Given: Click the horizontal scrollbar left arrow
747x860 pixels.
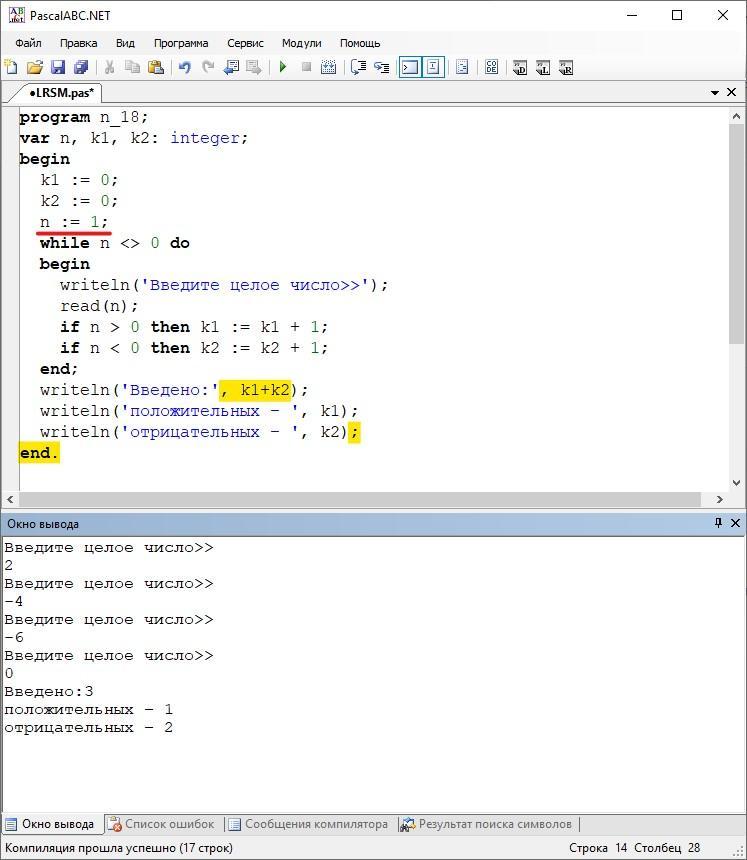Looking at the screenshot, I should 10,499.
